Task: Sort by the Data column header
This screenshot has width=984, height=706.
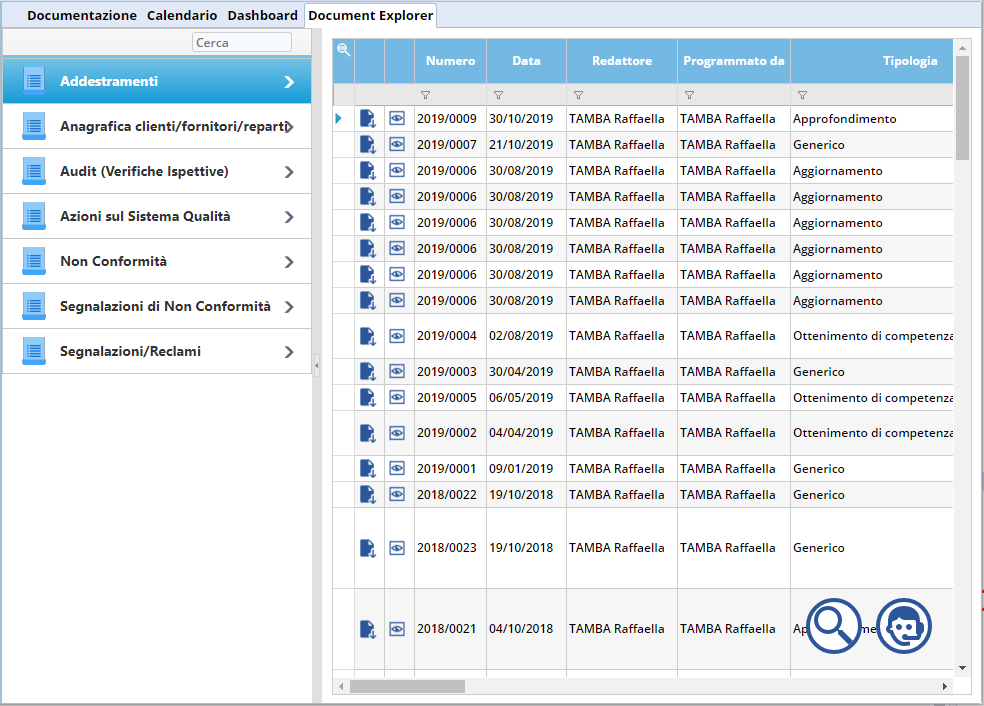Action: [526, 61]
